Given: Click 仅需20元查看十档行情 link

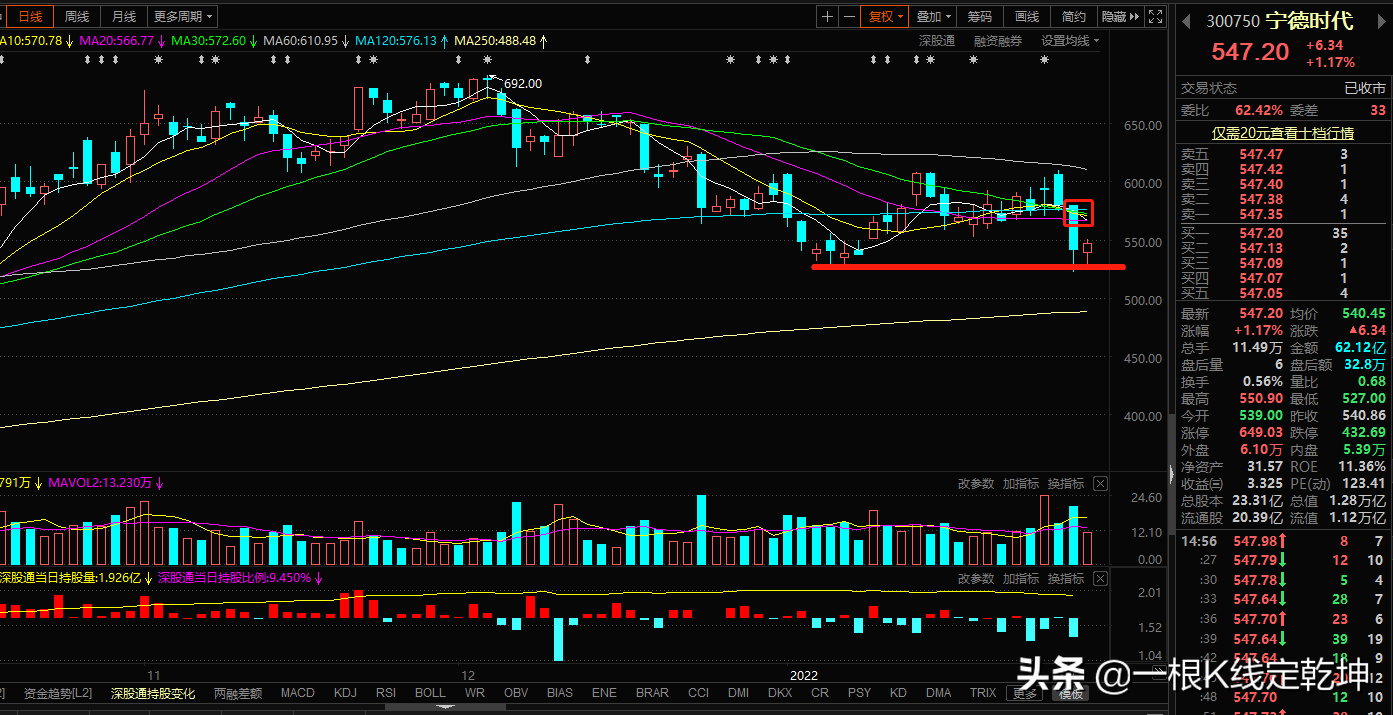Looking at the screenshot, I should point(1283,133).
